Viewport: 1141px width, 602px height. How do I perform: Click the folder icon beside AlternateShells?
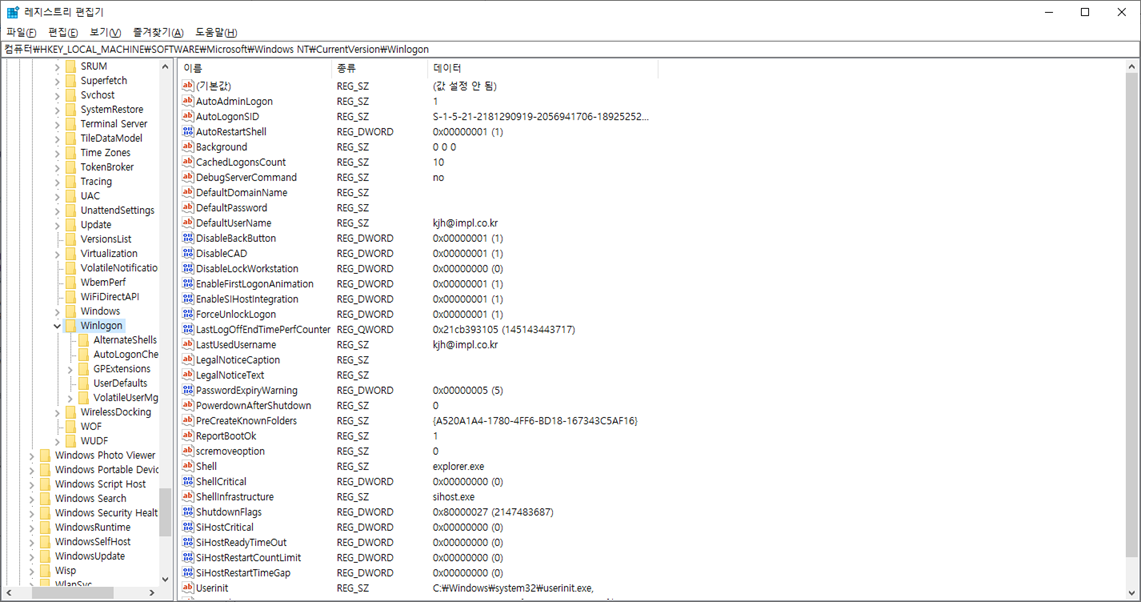pyautogui.click(x=84, y=340)
